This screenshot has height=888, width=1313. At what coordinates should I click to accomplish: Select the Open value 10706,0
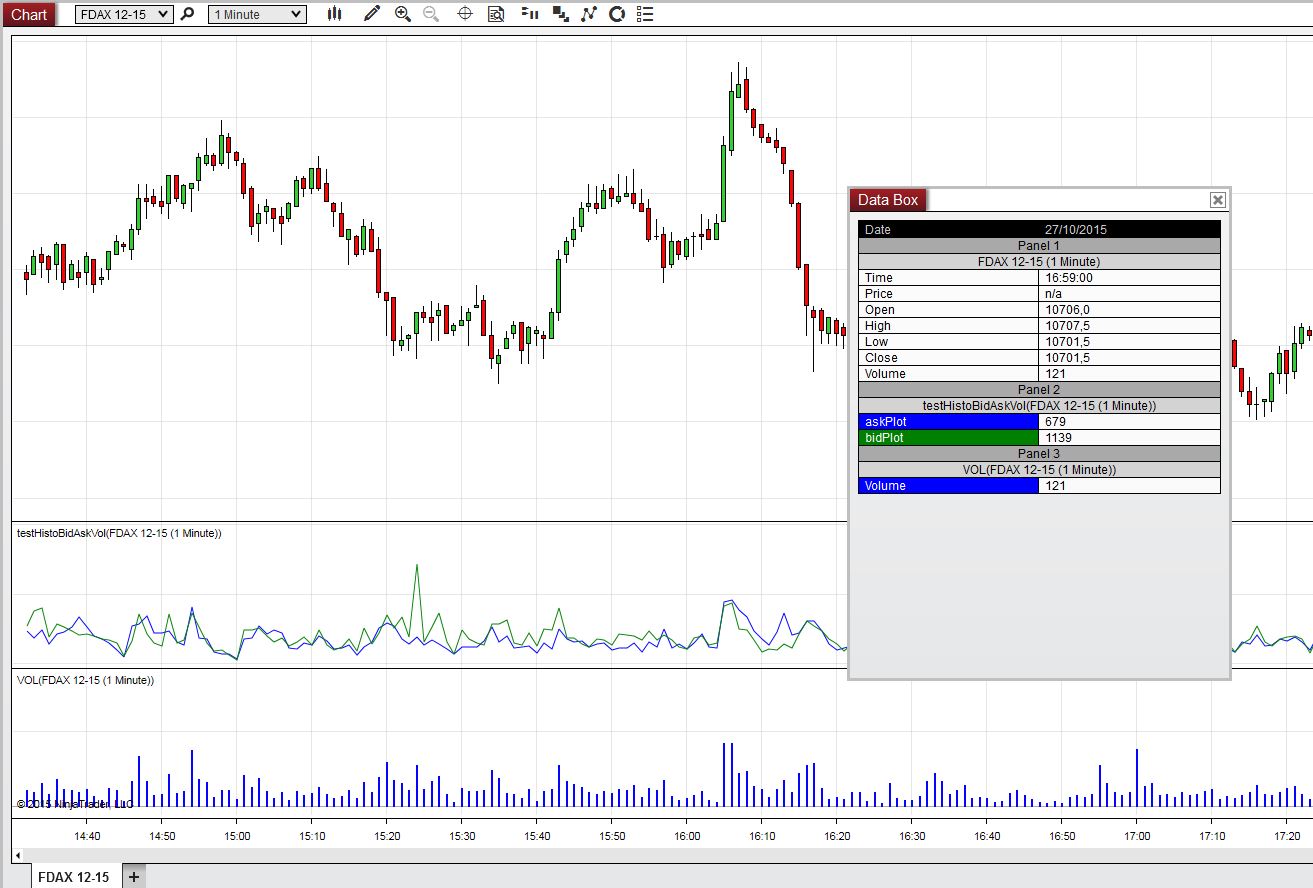click(x=1066, y=310)
